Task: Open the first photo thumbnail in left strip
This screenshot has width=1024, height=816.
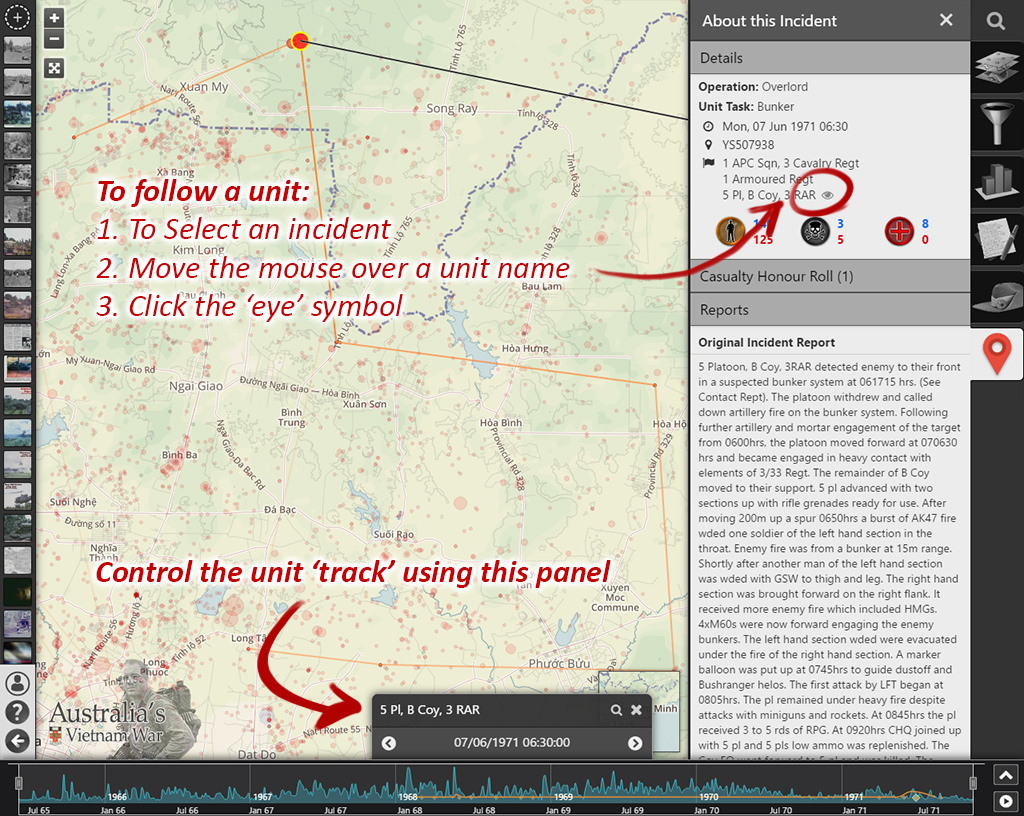Action: [17, 51]
